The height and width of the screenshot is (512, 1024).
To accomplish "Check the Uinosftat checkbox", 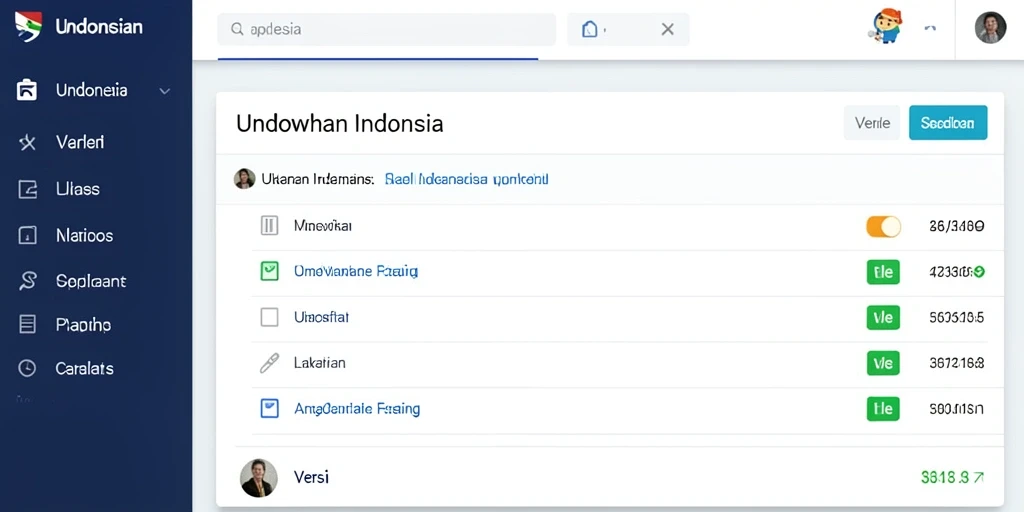I will click(x=269, y=317).
